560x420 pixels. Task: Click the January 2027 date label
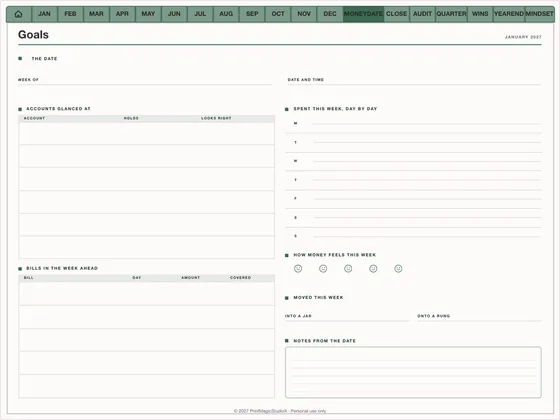pos(523,37)
